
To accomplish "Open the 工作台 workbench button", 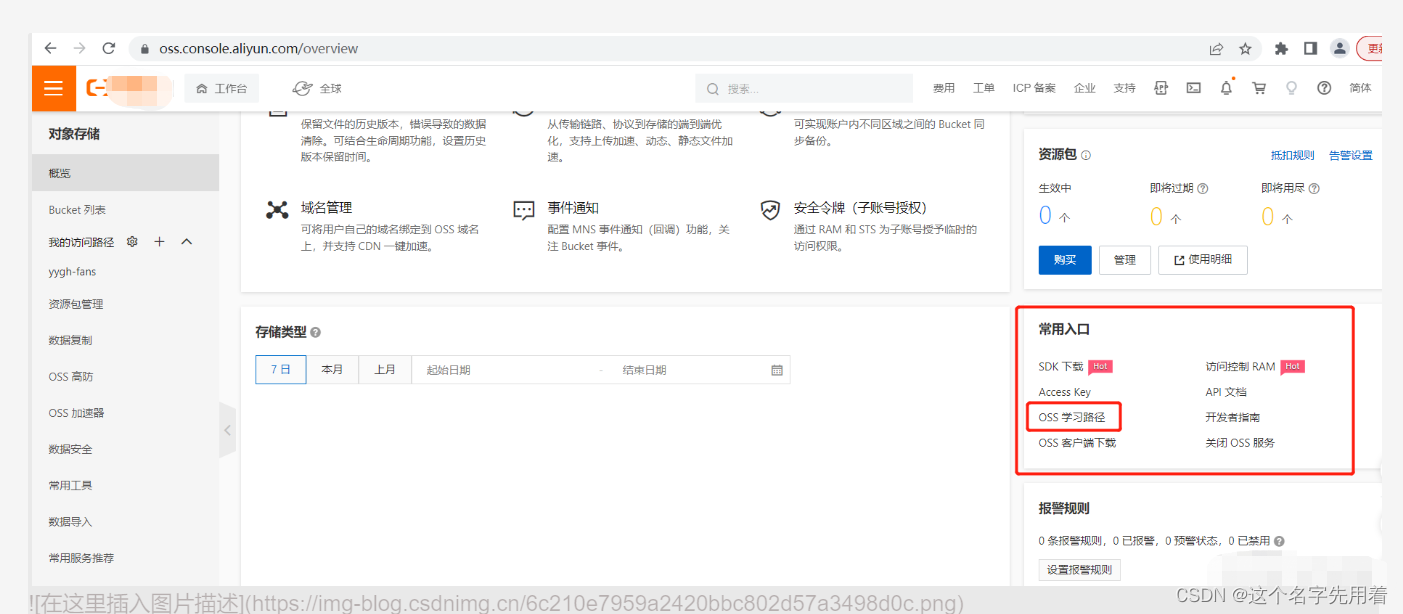I will [221, 88].
